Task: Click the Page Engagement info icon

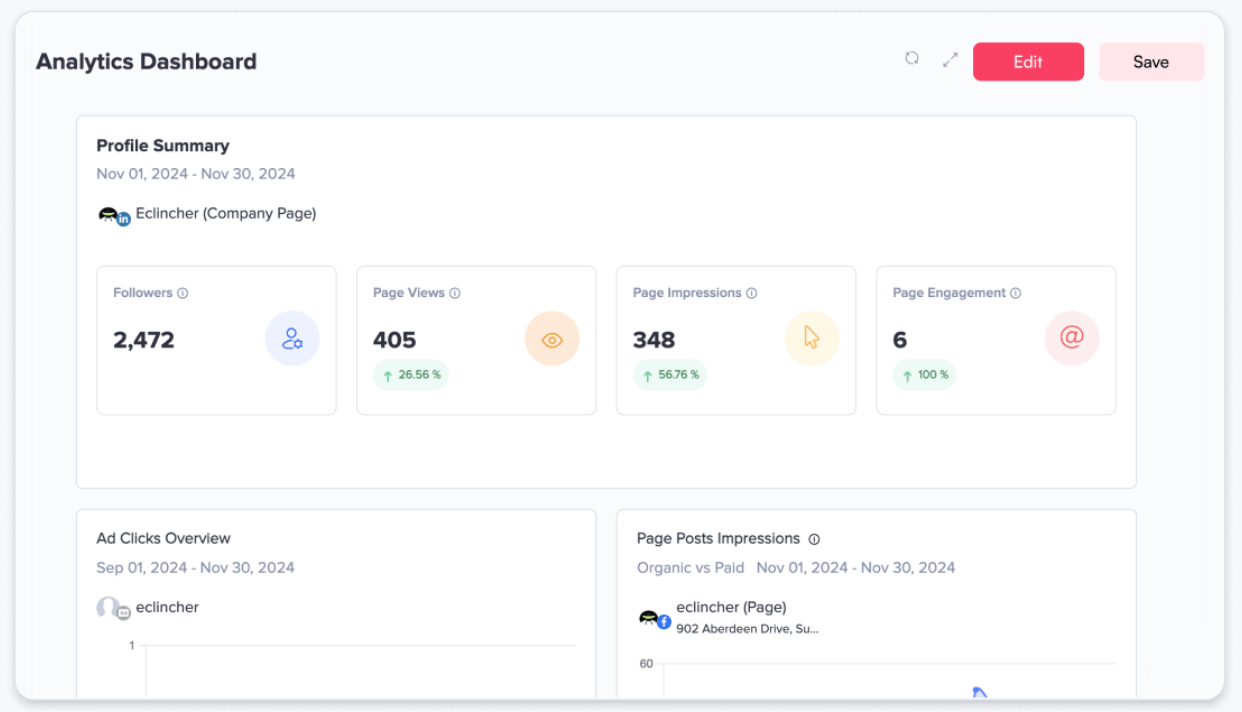Action: [1016, 293]
